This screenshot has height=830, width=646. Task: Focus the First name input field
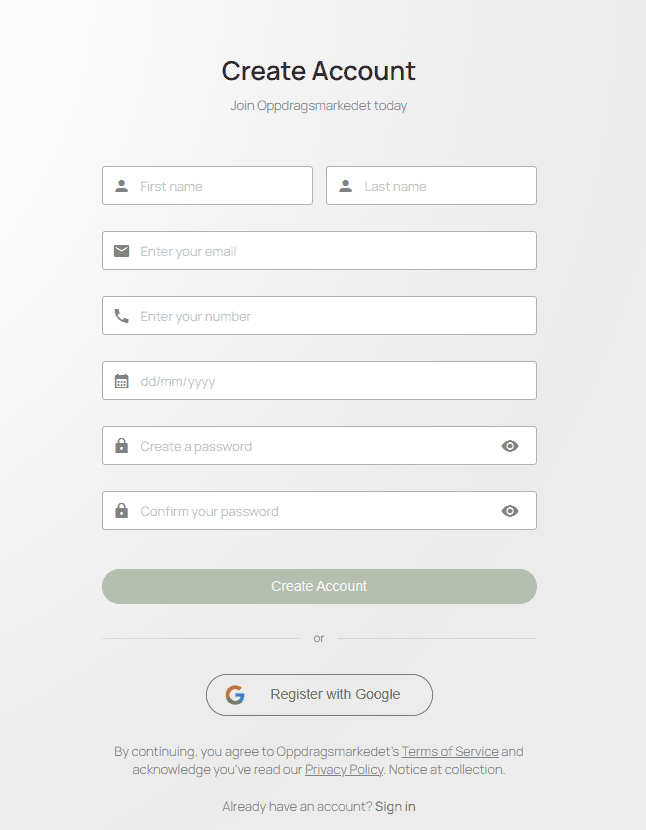[x=220, y=186]
